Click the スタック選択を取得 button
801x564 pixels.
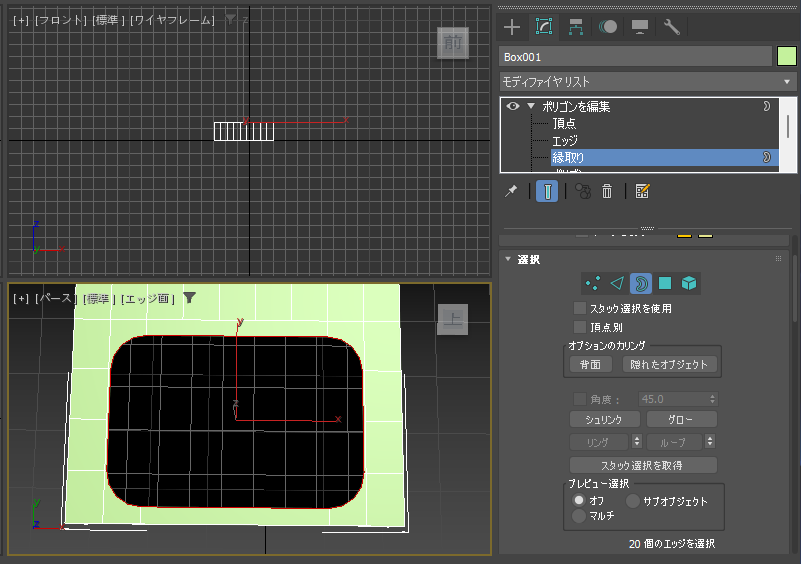tap(643, 465)
